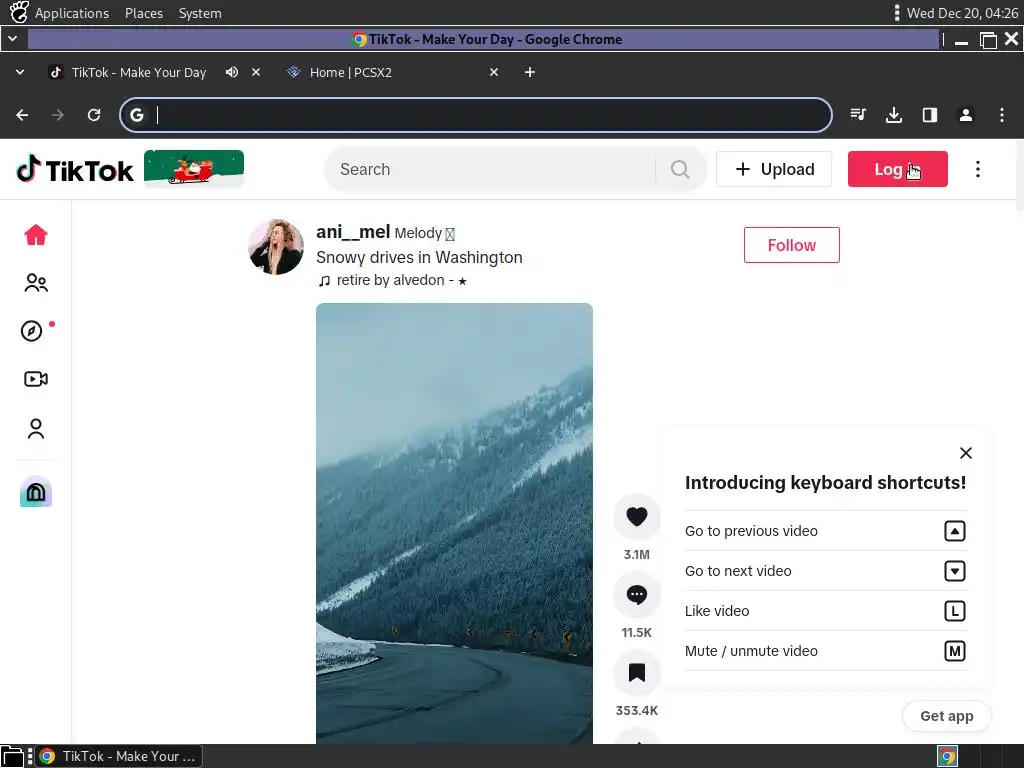Viewport: 1024px width, 768px height.
Task: Open Chrome media controls icon
Action: pyautogui.click(x=858, y=115)
